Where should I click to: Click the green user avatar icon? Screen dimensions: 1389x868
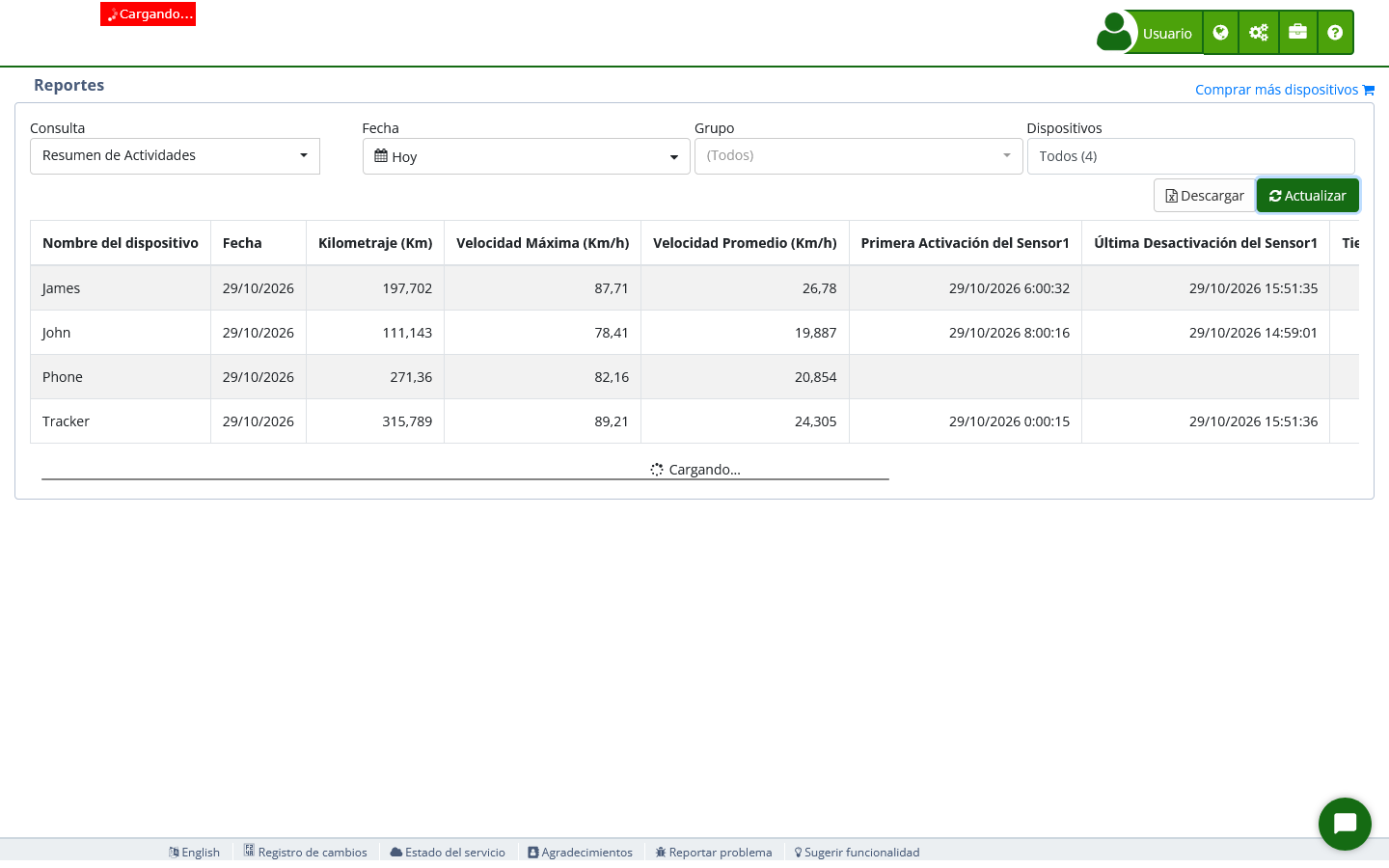coord(1114,32)
